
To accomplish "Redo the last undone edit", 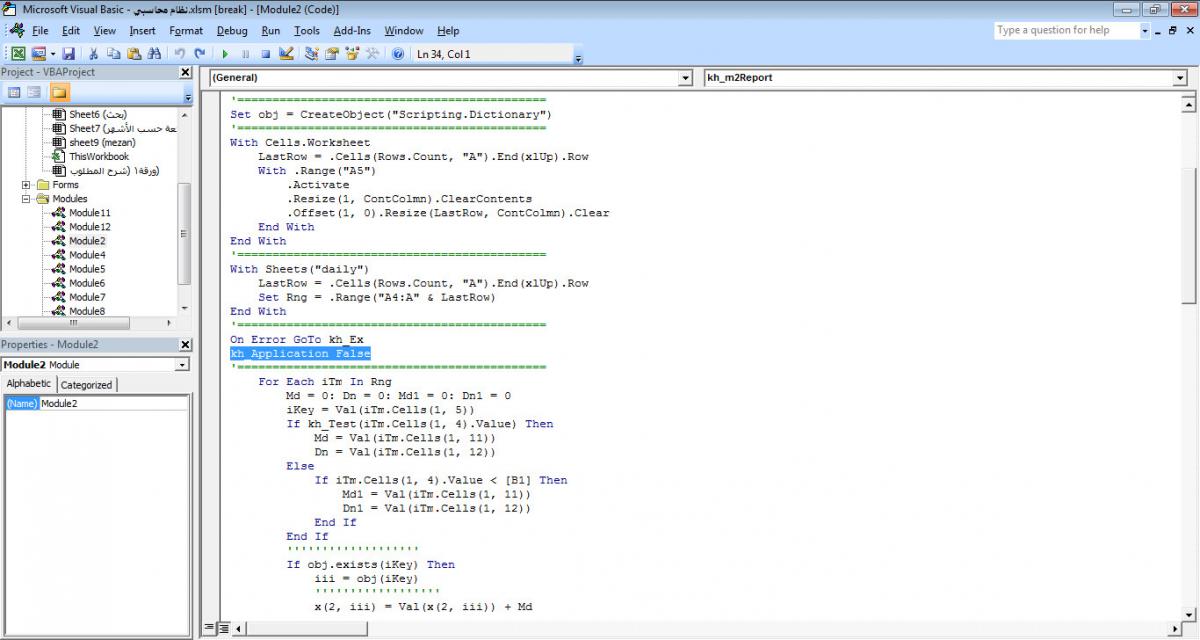I will pyautogui.click(x=200, y=54).
